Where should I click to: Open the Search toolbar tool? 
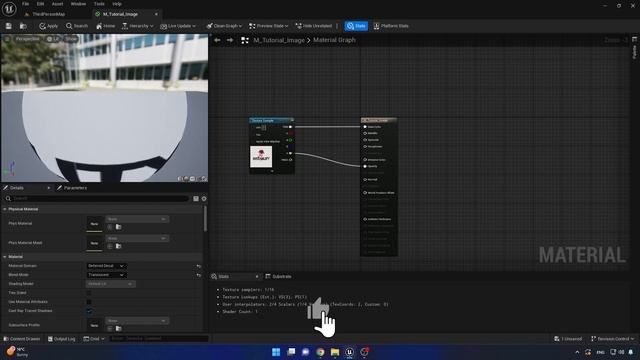tap(77, 26)
